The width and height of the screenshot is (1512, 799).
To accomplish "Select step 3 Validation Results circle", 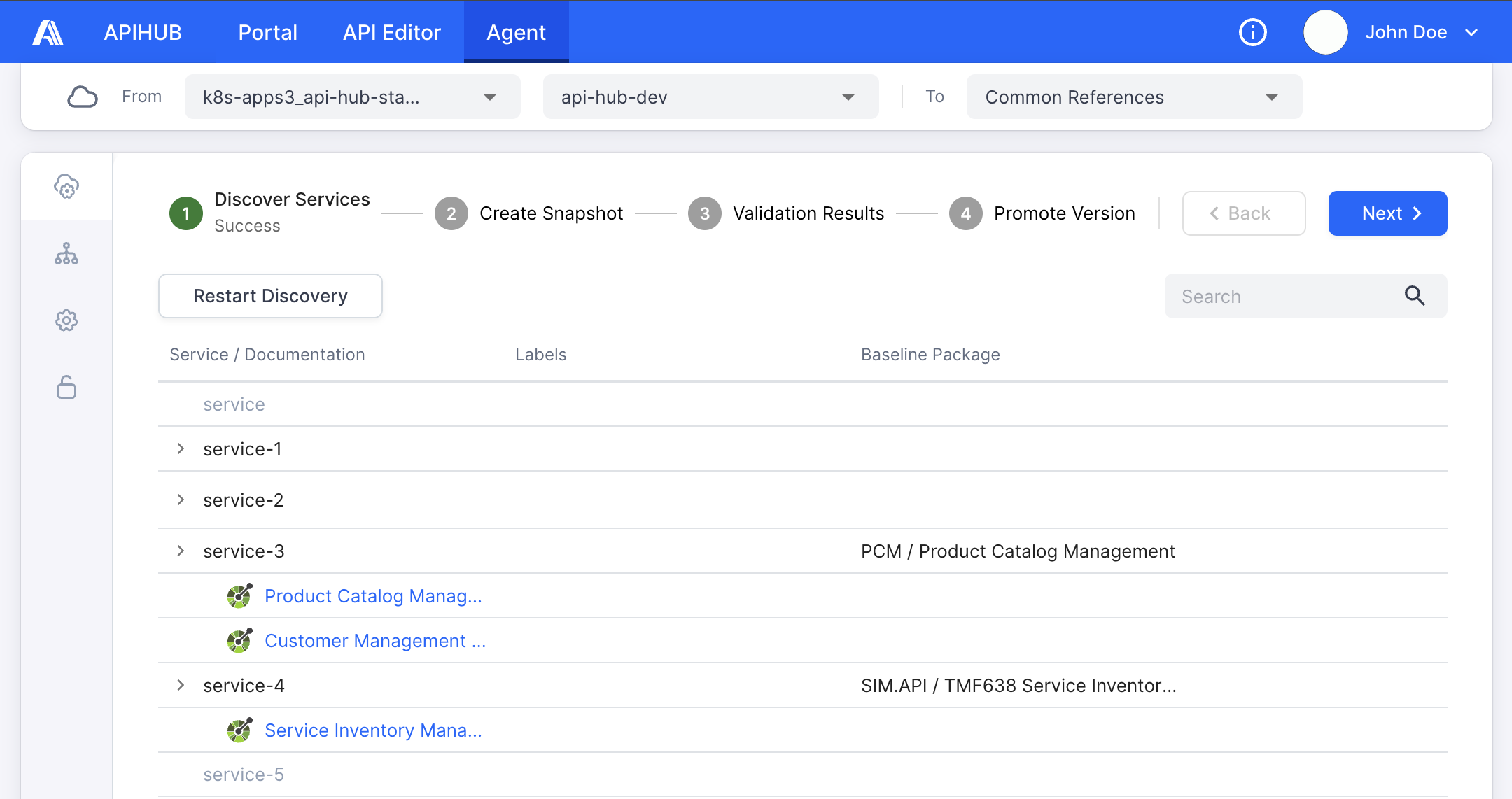I will (x=705, y=213).
